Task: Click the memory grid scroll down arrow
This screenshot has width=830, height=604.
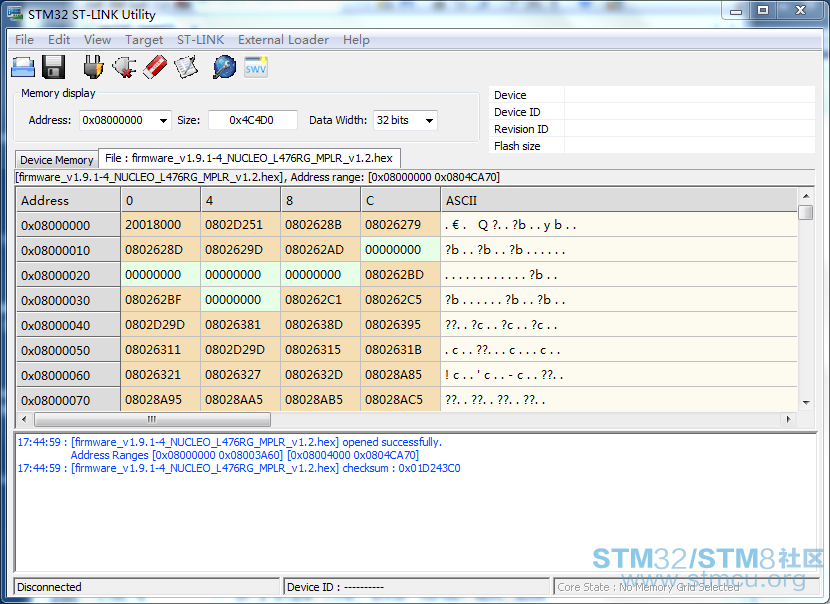Action: (x=806, y=403)
